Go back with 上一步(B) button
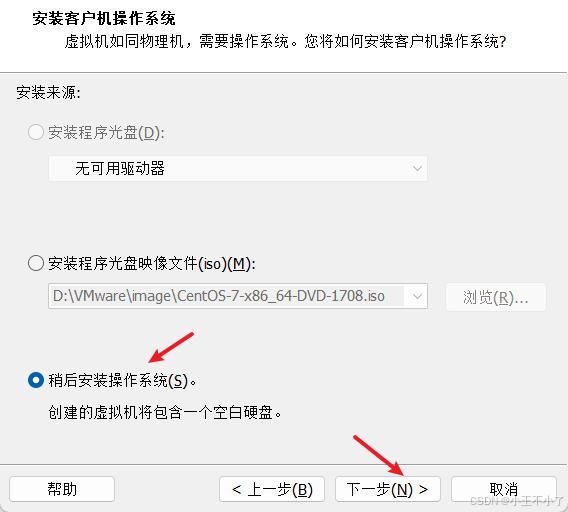The height and width of the screenshot is (512, 568). (x=272, y=489)
